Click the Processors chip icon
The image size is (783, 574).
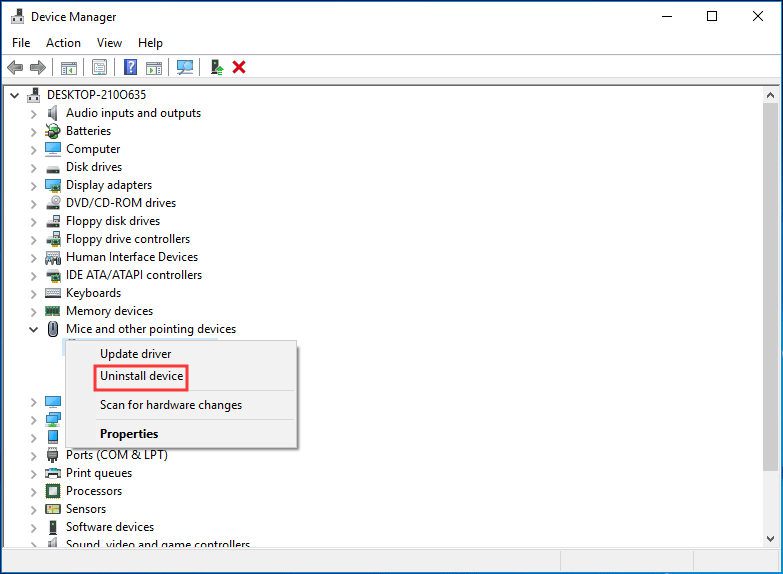click(53, 491)
